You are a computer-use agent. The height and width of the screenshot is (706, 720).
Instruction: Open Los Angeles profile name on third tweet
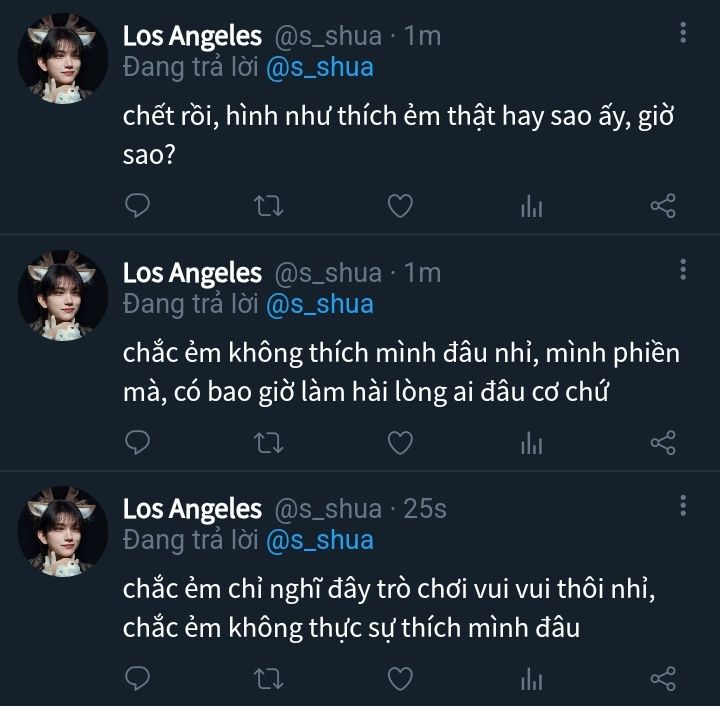pyautogui.click(x=192, y=509)
